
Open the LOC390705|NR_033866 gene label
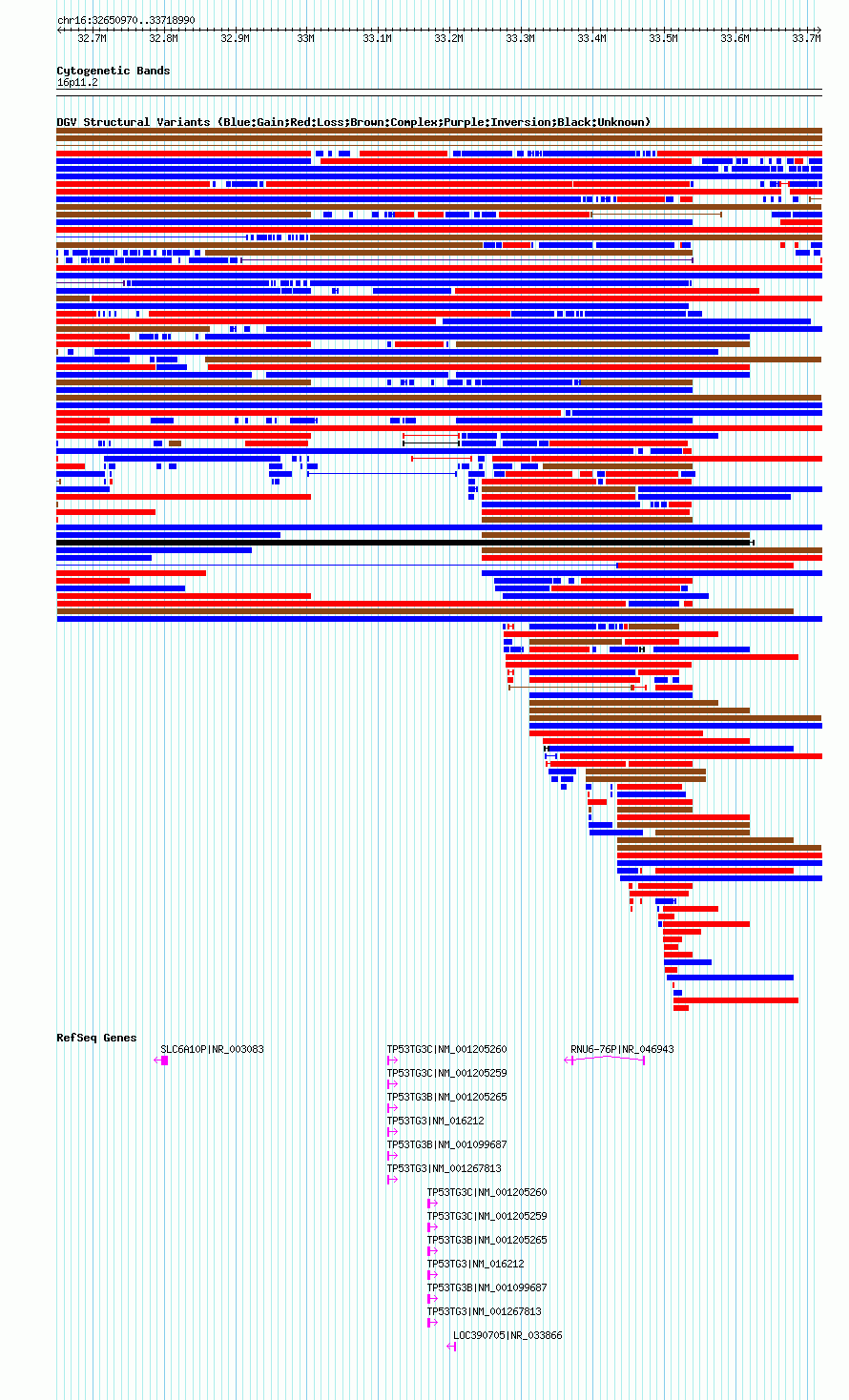[x=507, y=1335]
